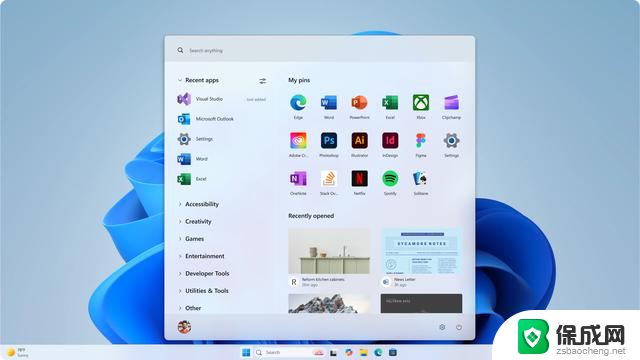Expand the Utilities & Tools category
Screen dimensions: 640x360
(x=203, y=291)
